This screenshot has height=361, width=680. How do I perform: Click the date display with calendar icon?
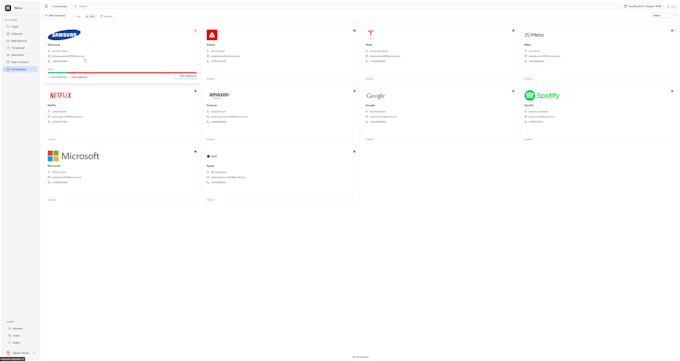point(643,6)
